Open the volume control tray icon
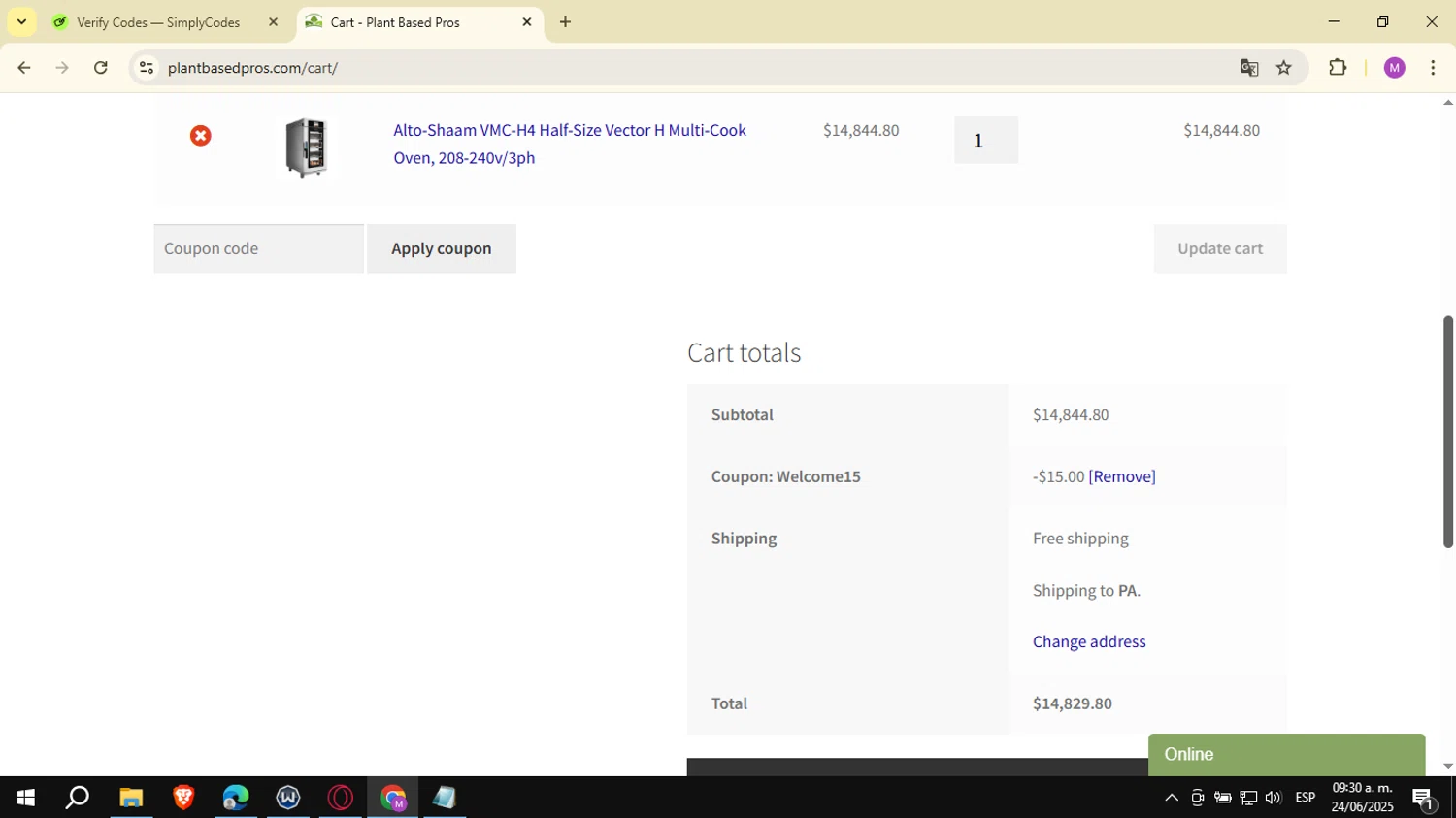1456x818 pixels. tap(1274, 798)
